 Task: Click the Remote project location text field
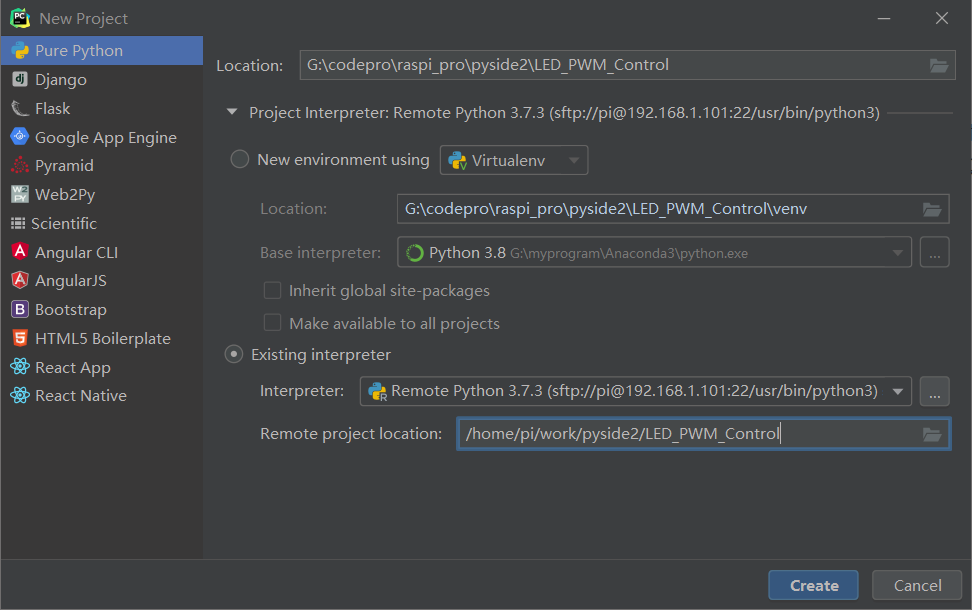click(704, 434)
